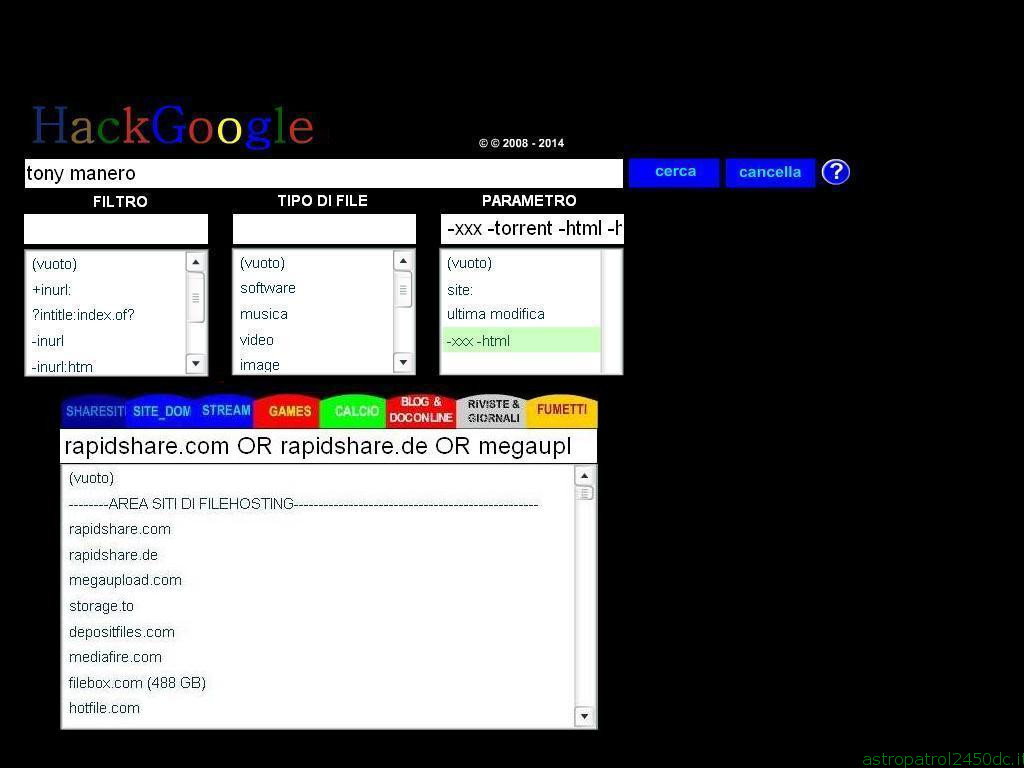The width and height of the screenshot is (1024, 768).
Task: Click the filehosting sites list scrollbar thumb
Action: (584, 493)
